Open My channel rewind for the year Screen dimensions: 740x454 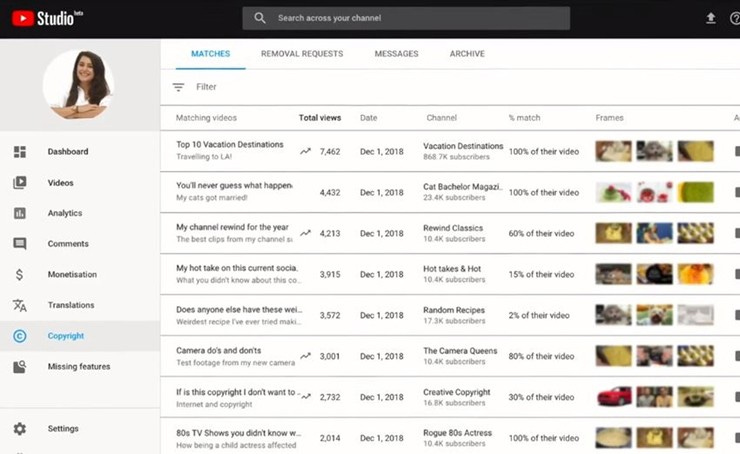pos(232,227)
